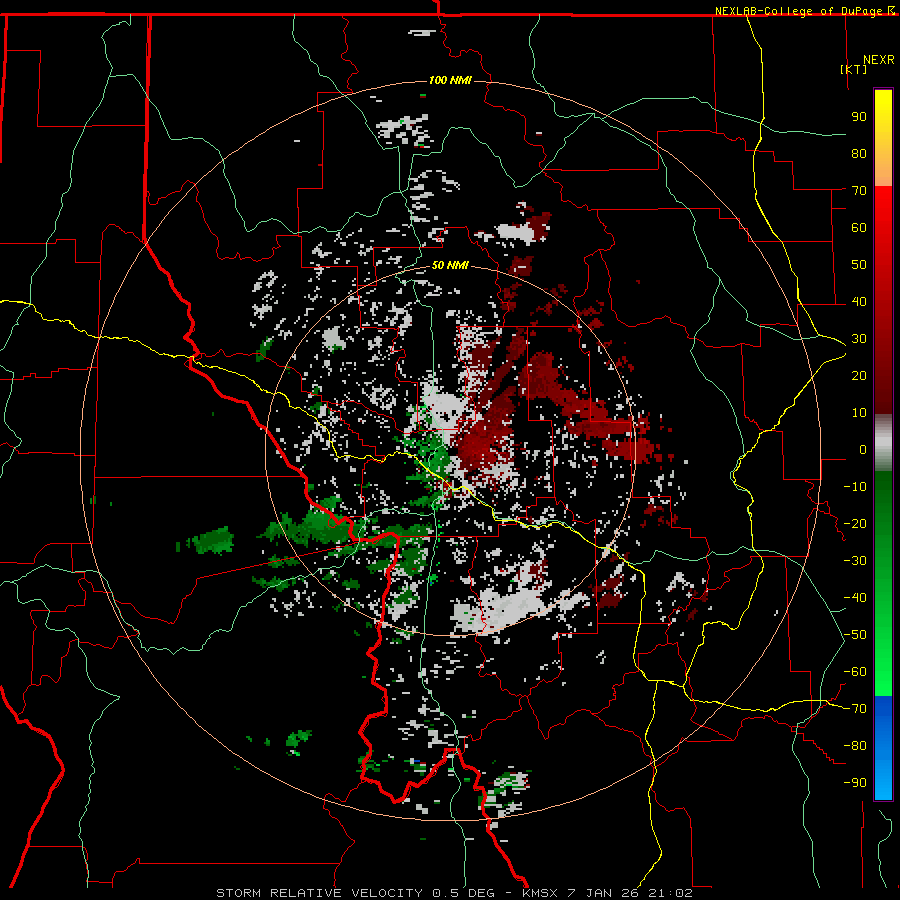This screenshot has width=900, height=900.
Task: Click the 7 JAN 26 21:02 timestamp
Action: (x=630, y=893)
